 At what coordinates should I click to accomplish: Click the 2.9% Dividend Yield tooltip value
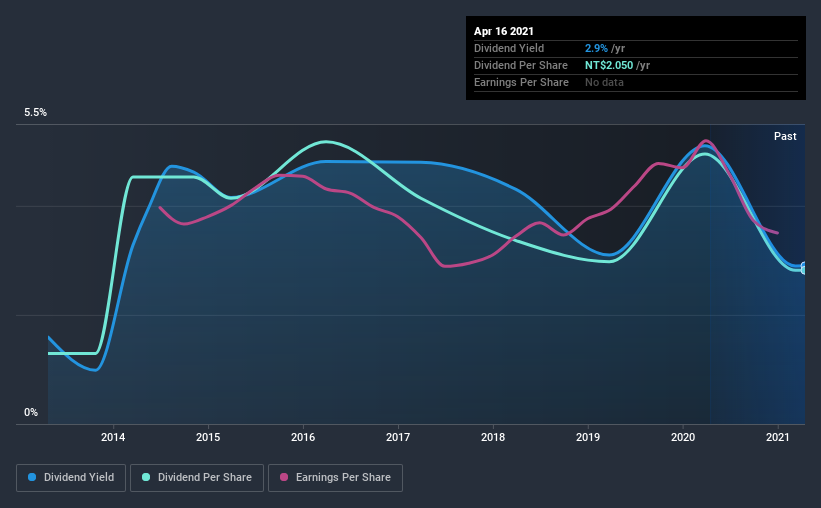click(x=596, y=48)
